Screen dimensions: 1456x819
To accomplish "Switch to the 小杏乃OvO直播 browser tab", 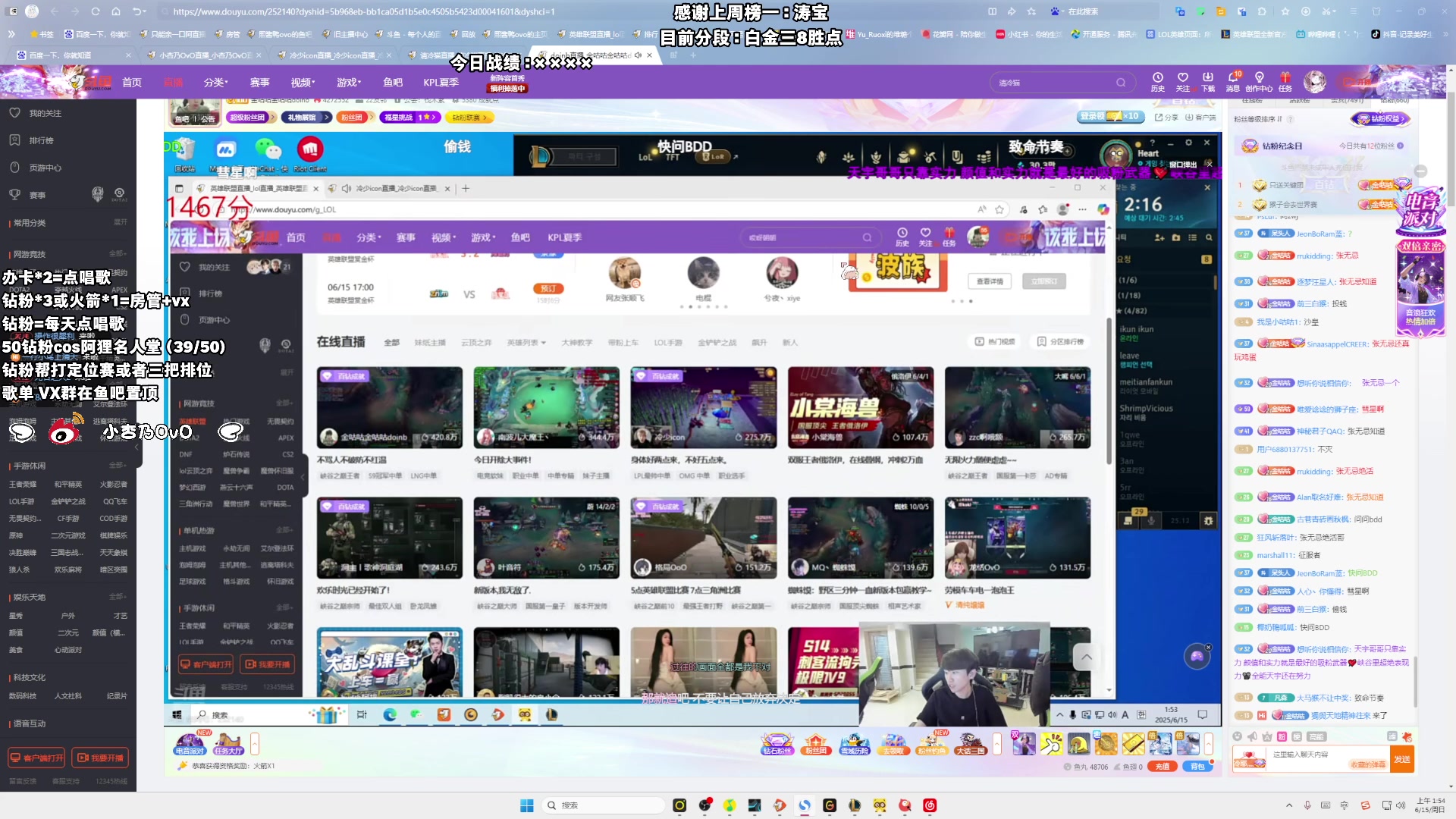I will [203, 55].
